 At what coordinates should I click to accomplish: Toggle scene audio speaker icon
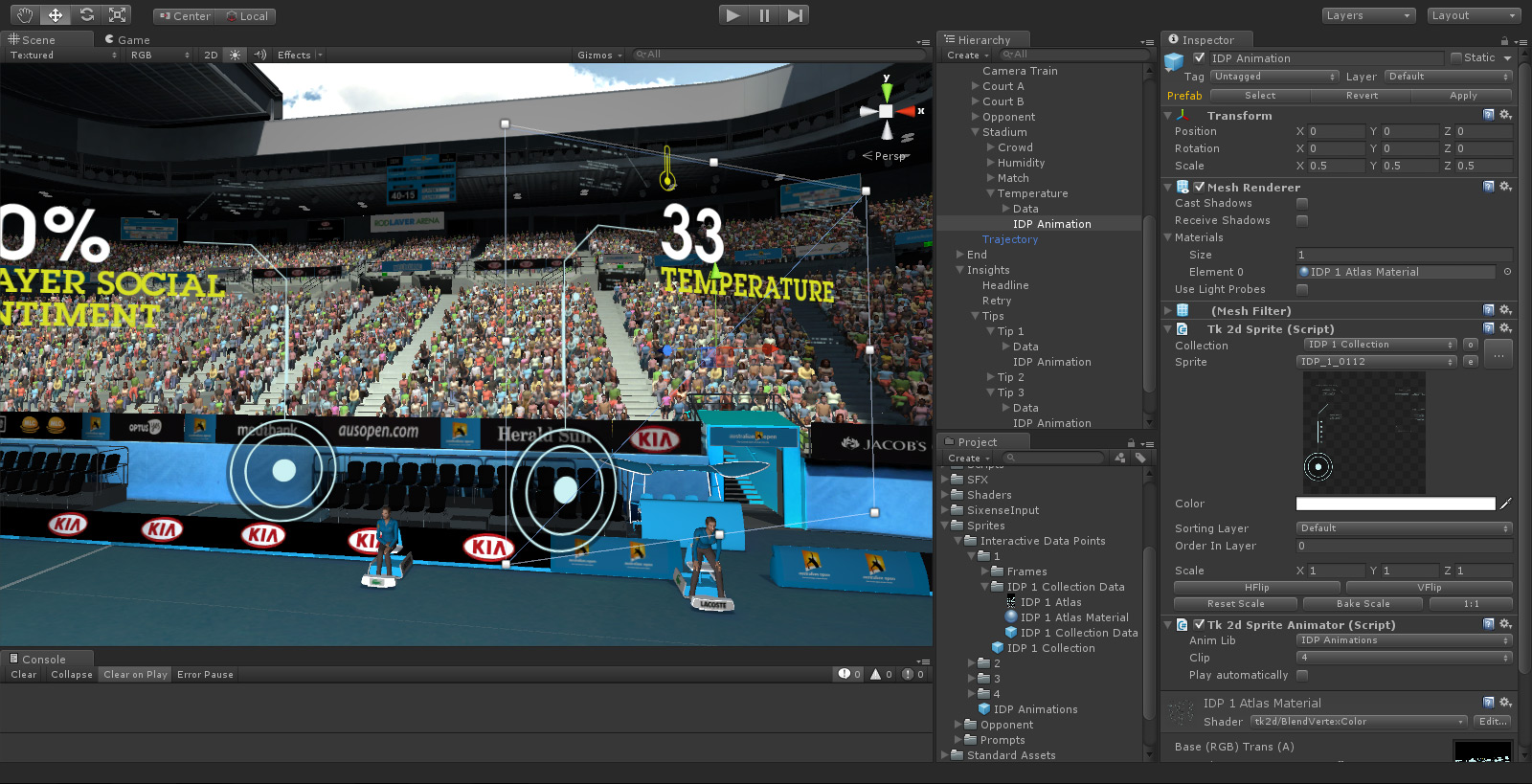259,55
